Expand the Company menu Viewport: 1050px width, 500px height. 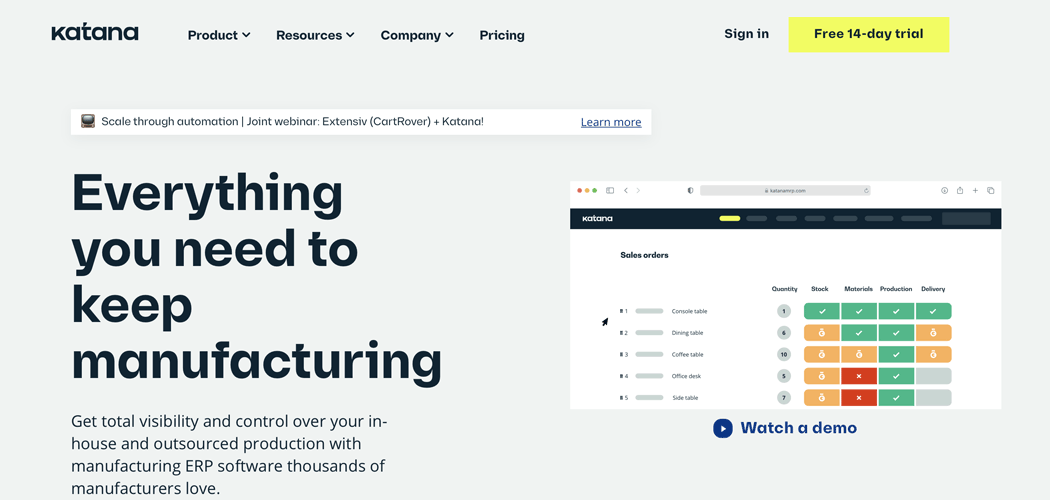tap(417, 35)
